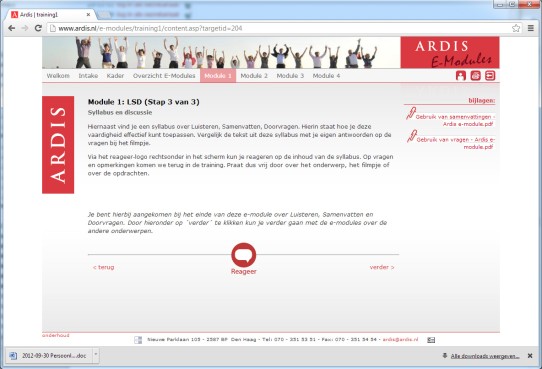This screenshot has height=369, width=542.
Task: Click the print page icon
Action: pyautogui.click(x=475, y=75)
